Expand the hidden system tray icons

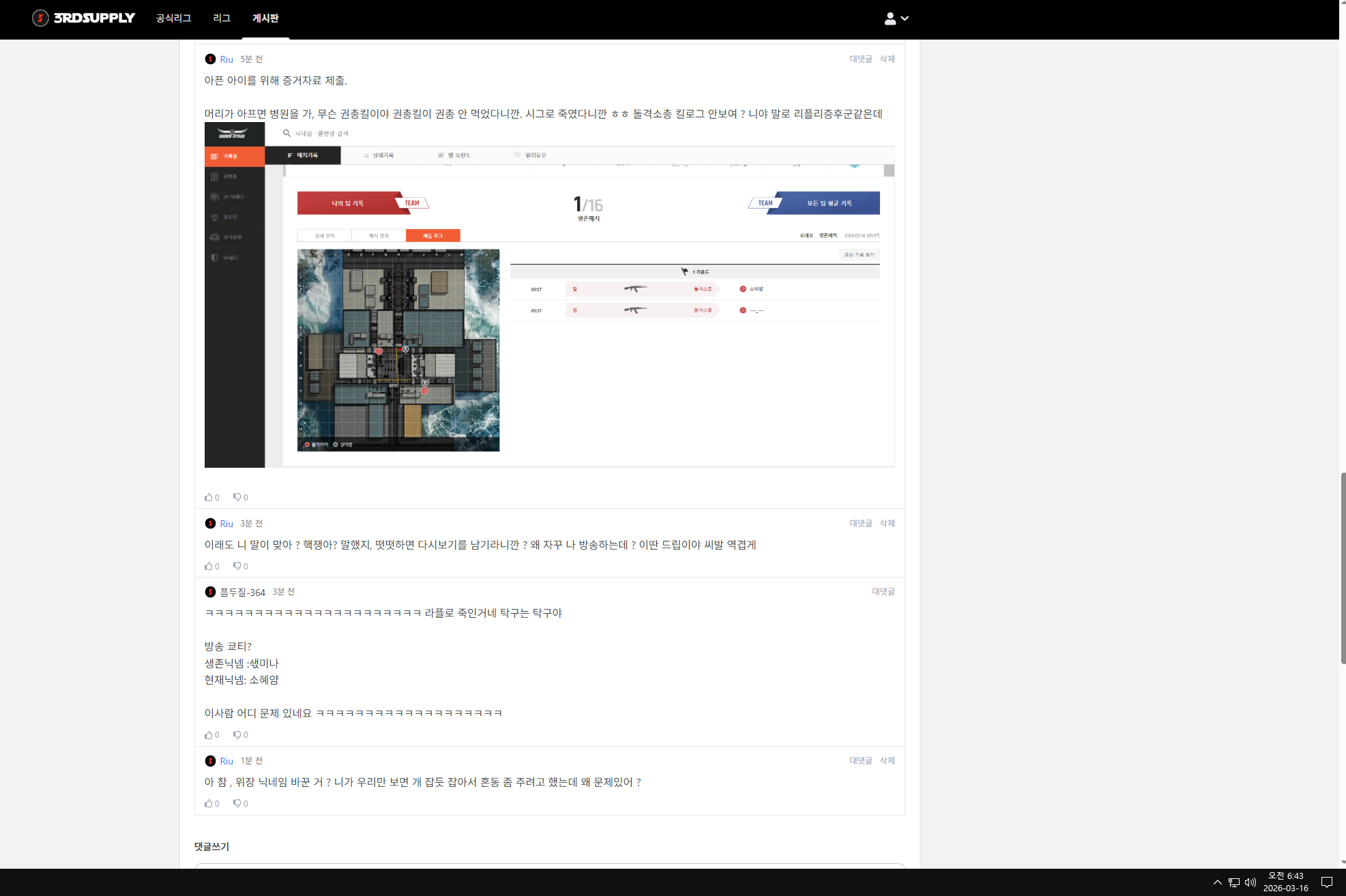1217,882
